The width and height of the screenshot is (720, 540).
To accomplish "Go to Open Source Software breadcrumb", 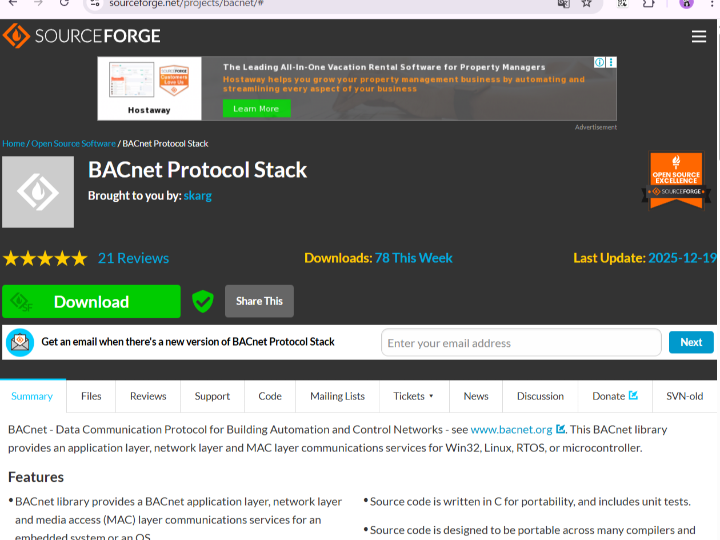I will click(73, 143).
